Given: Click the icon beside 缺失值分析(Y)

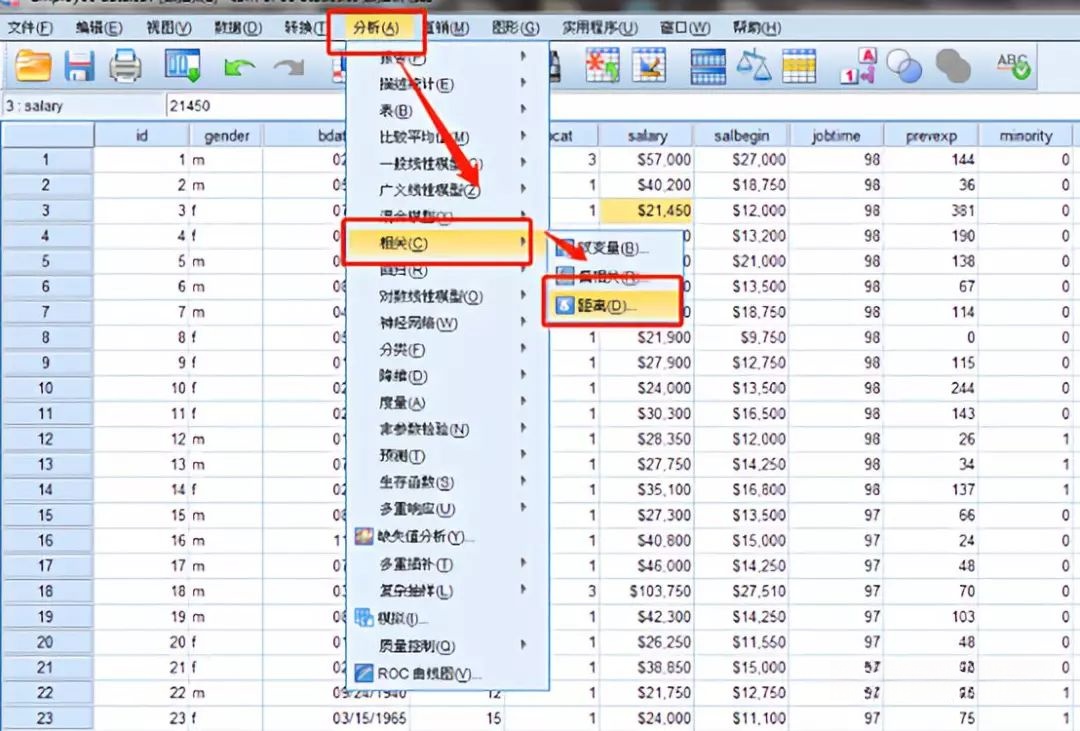Looking at the screenshot, I should (364, 536).
